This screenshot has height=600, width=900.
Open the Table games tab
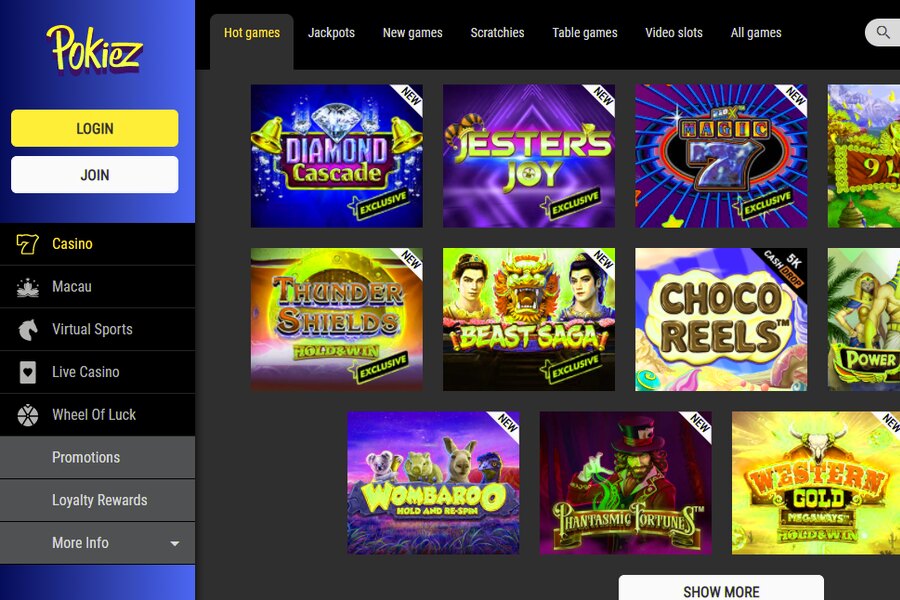[585, 33]
